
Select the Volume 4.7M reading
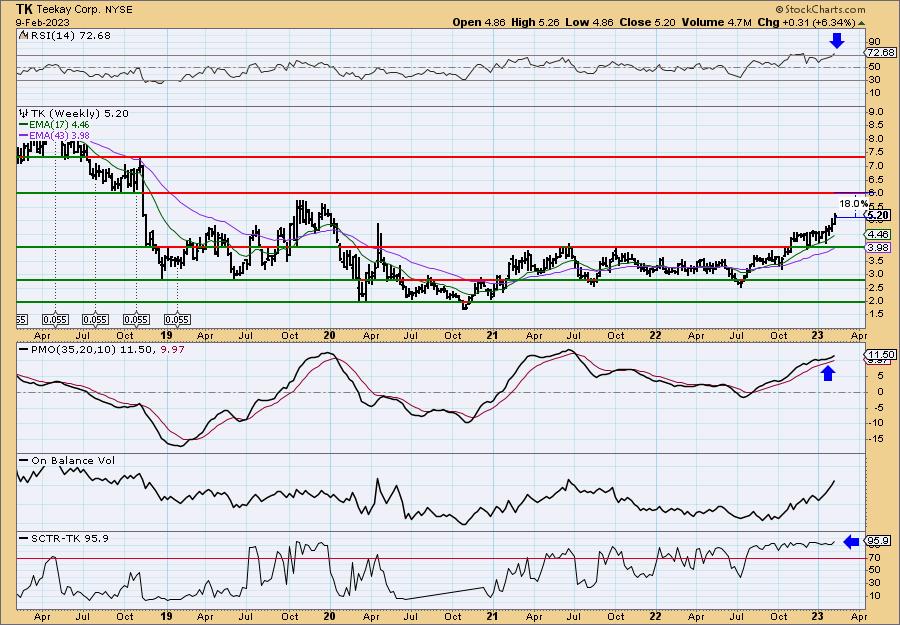(x=716, y=22)
